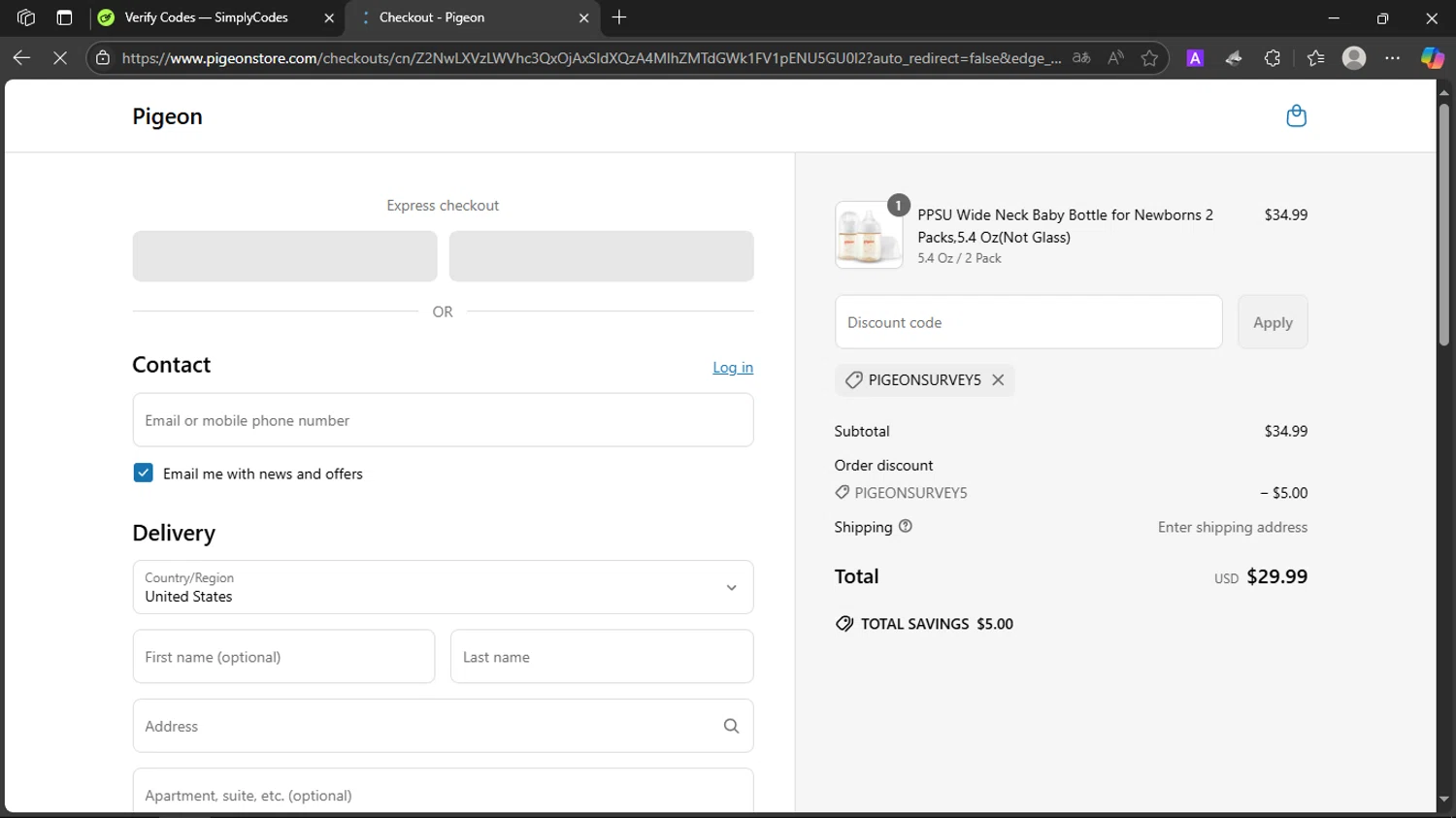Close the Verify Codes SimplyCodes tab
1456x818 pixels.
click(329, 17)
